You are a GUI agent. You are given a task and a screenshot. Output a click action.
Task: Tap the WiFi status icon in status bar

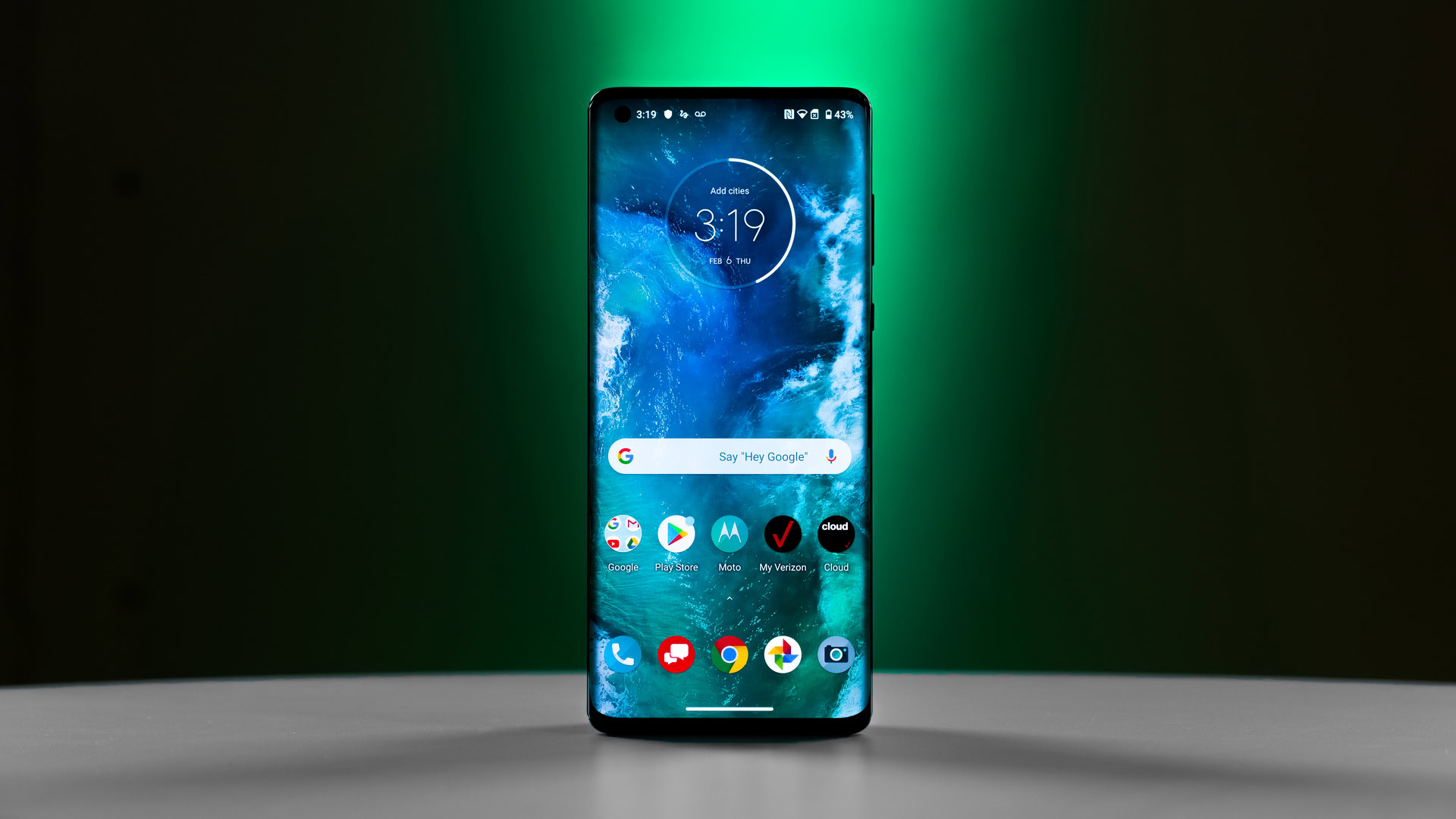(803, 114)
